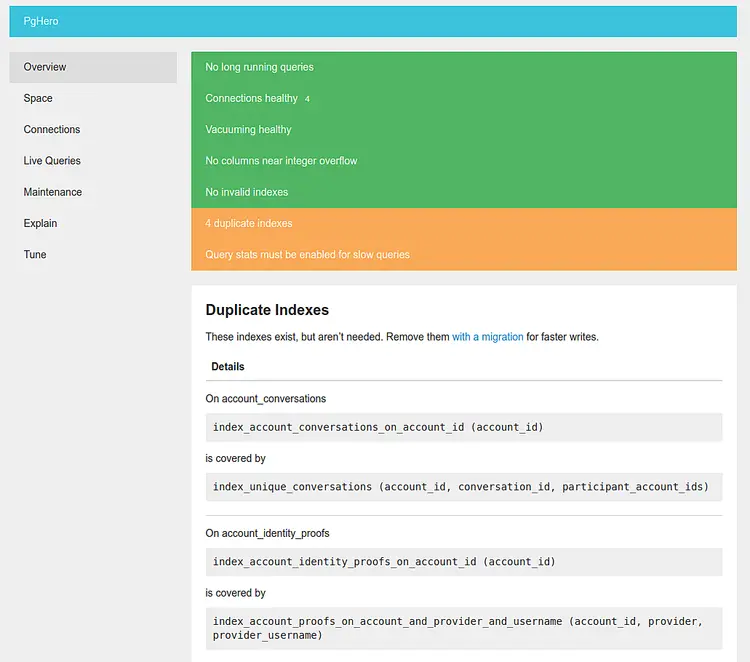Image resolution: width=750 pixels, height=662 pixels.
Task: Click index_account_identity_proofs_on_account_id code block
Action: pos(464,562)
